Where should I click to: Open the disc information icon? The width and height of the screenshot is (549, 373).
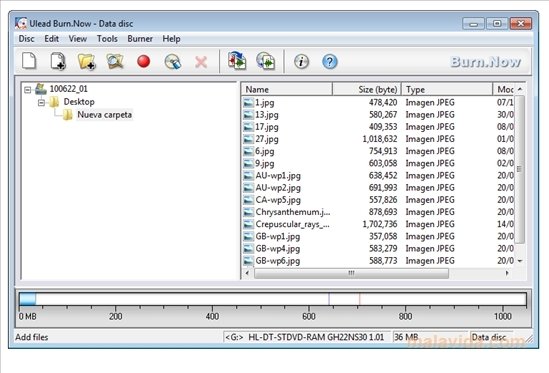[x=301, y=62]
